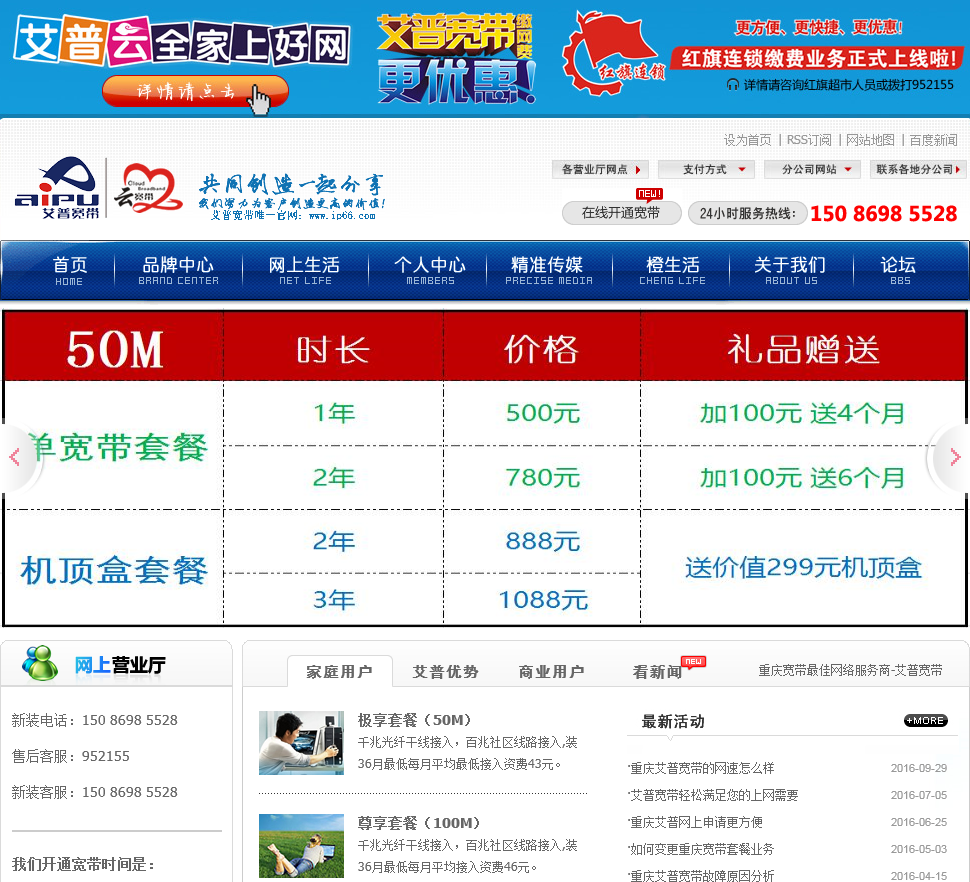Click 送价值299元机顶盒 cell
Image resolution: width=970 pixels, height=882 pixels.
click(x=803, y=567)
